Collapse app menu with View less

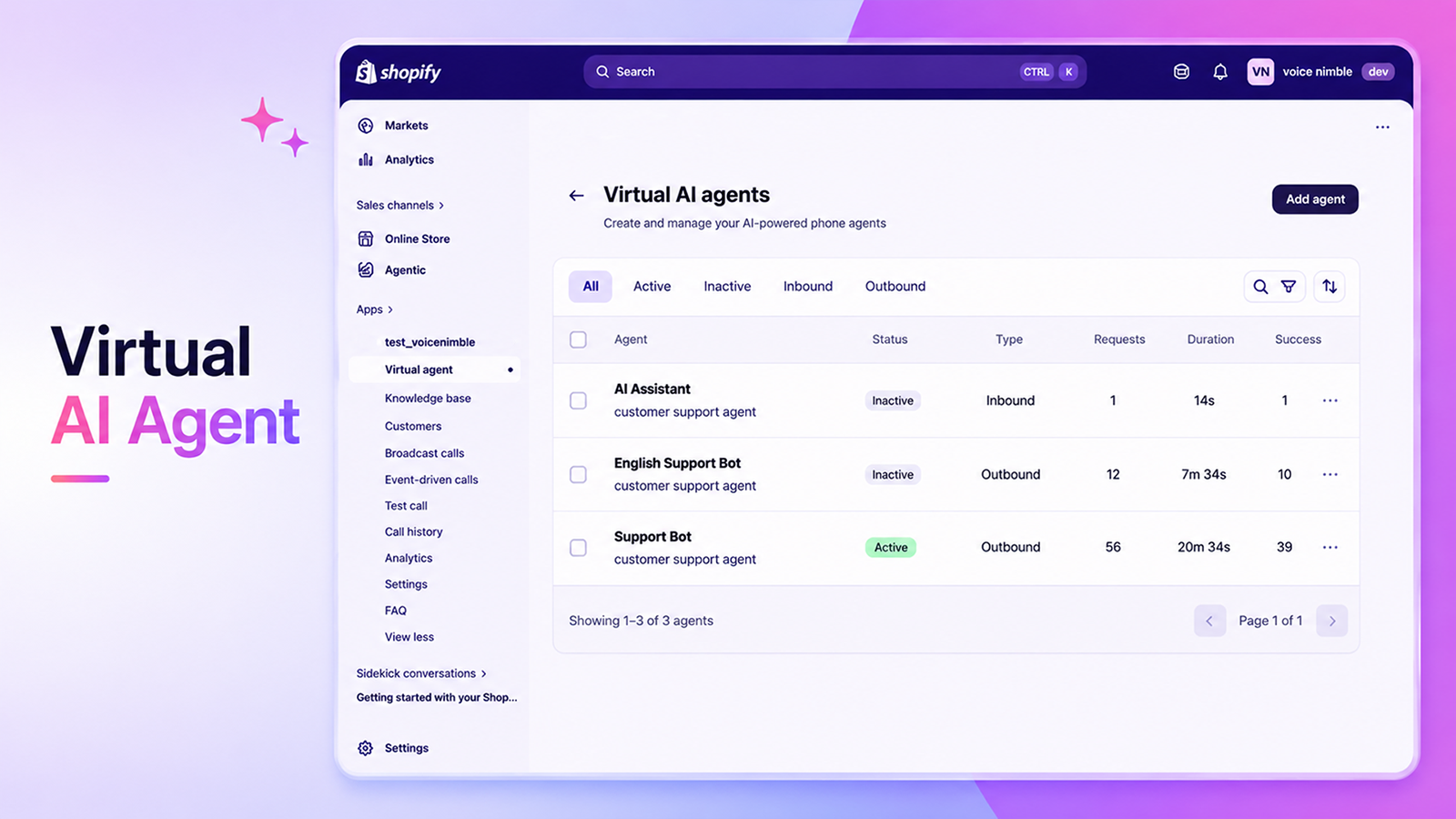coord(409,637)
